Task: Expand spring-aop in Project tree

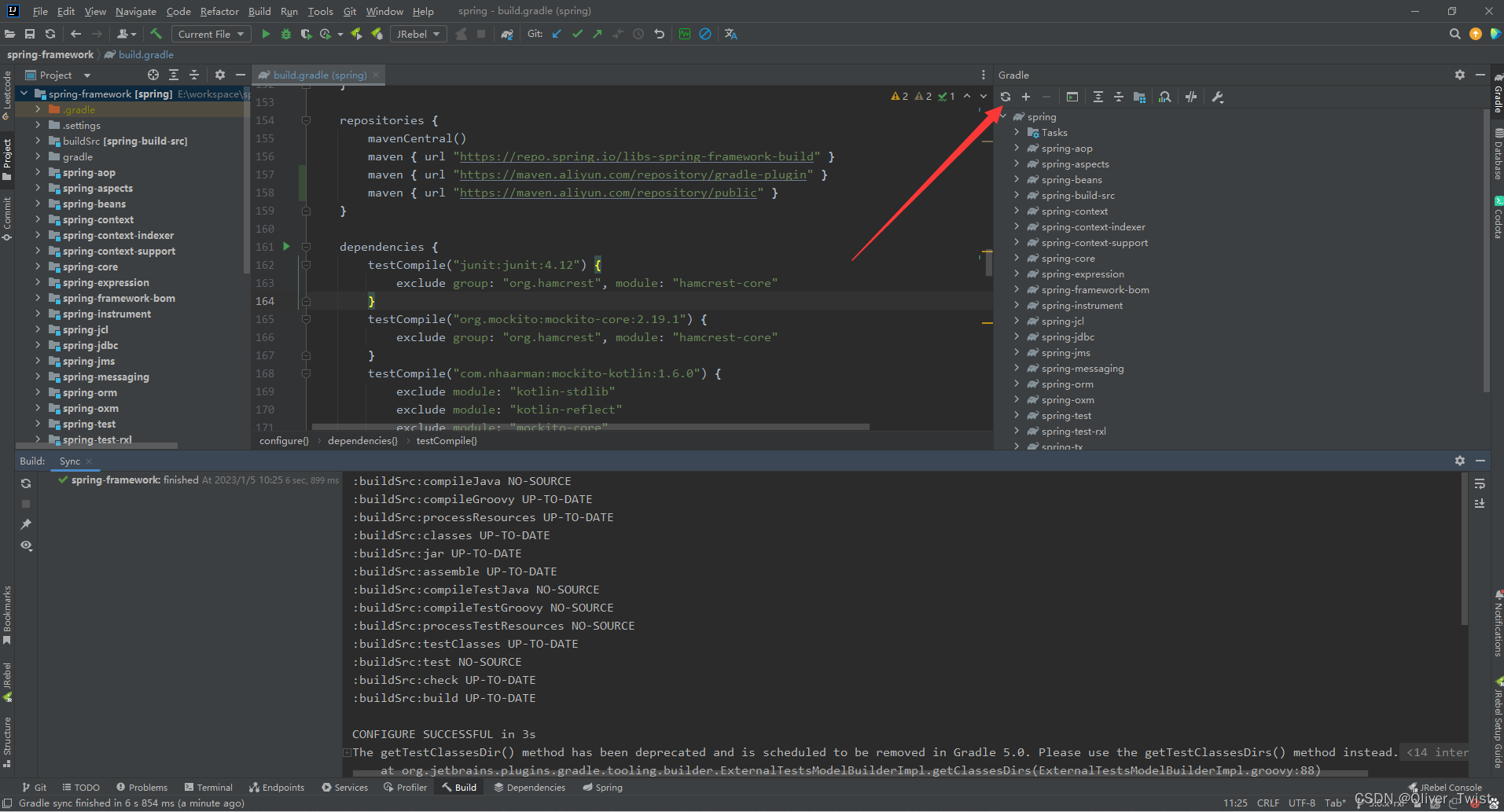Action: coord(38,172)
